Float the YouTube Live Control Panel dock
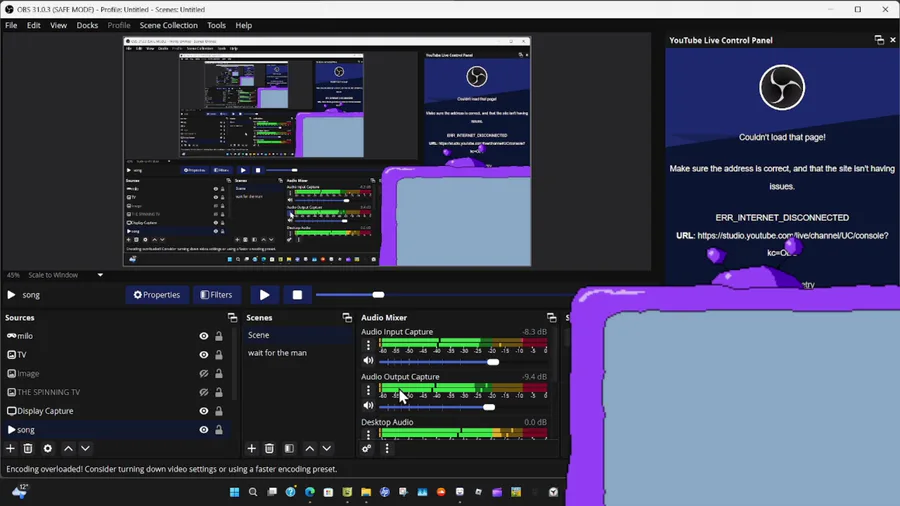 tap(879, 40)
